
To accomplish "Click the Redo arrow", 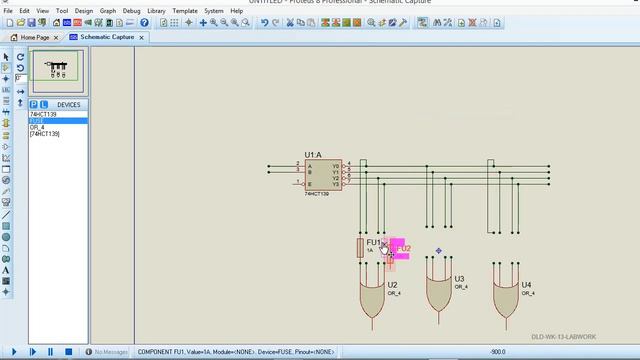I will (x=276, y=23).
